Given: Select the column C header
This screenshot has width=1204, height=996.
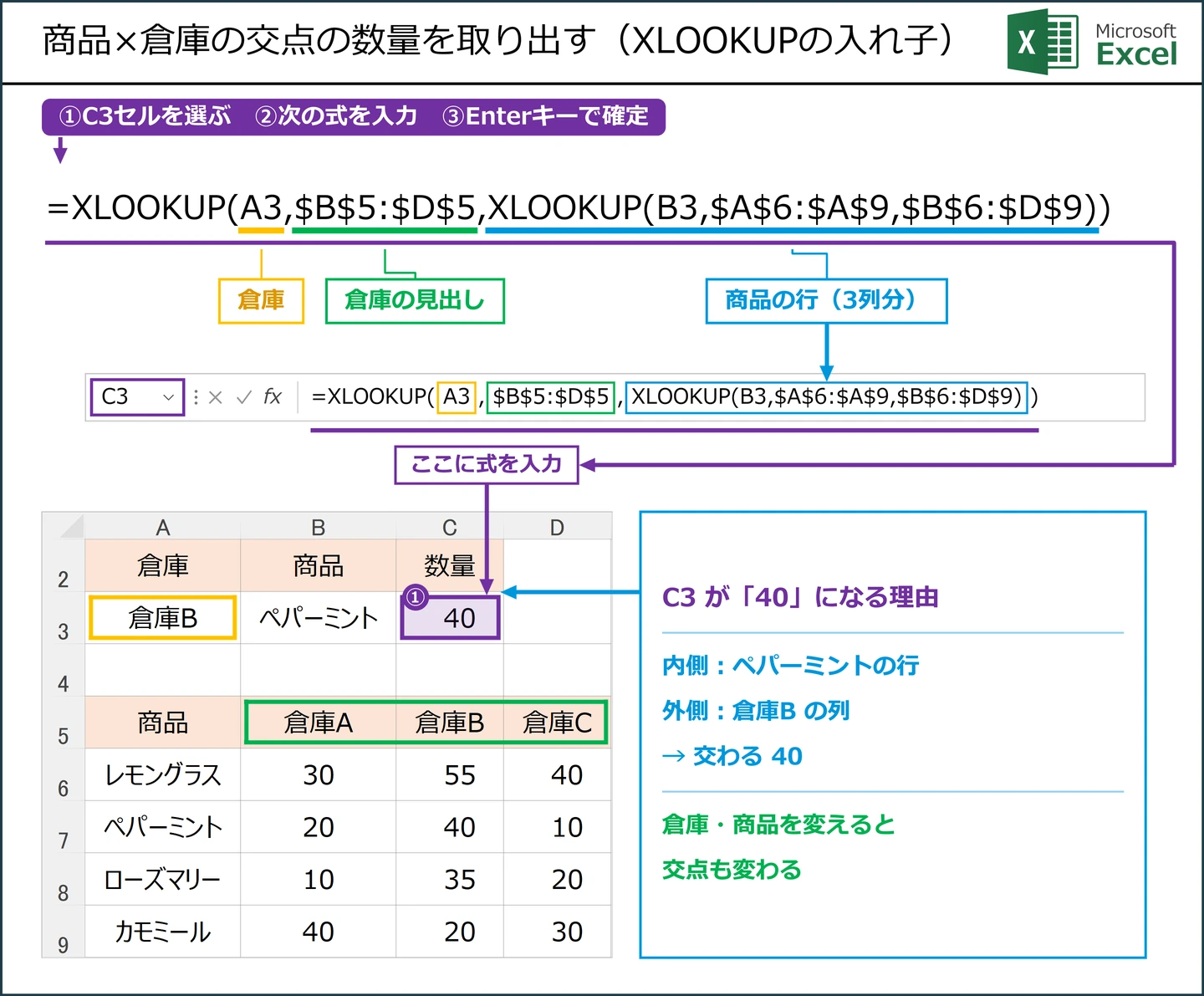Looking at the screenshot, I should (450, 527).
